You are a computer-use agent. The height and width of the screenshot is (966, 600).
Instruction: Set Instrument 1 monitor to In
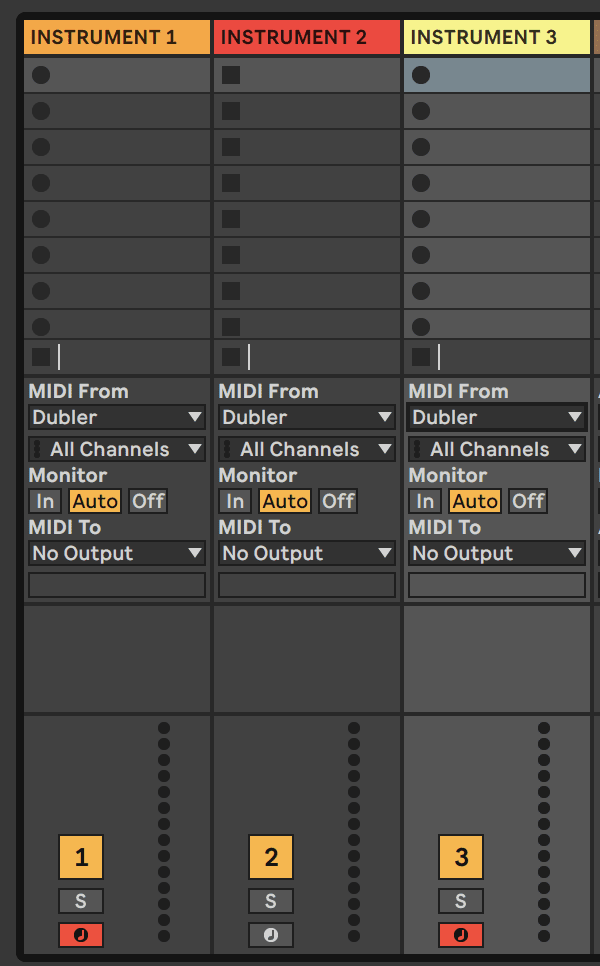(45, 501)
